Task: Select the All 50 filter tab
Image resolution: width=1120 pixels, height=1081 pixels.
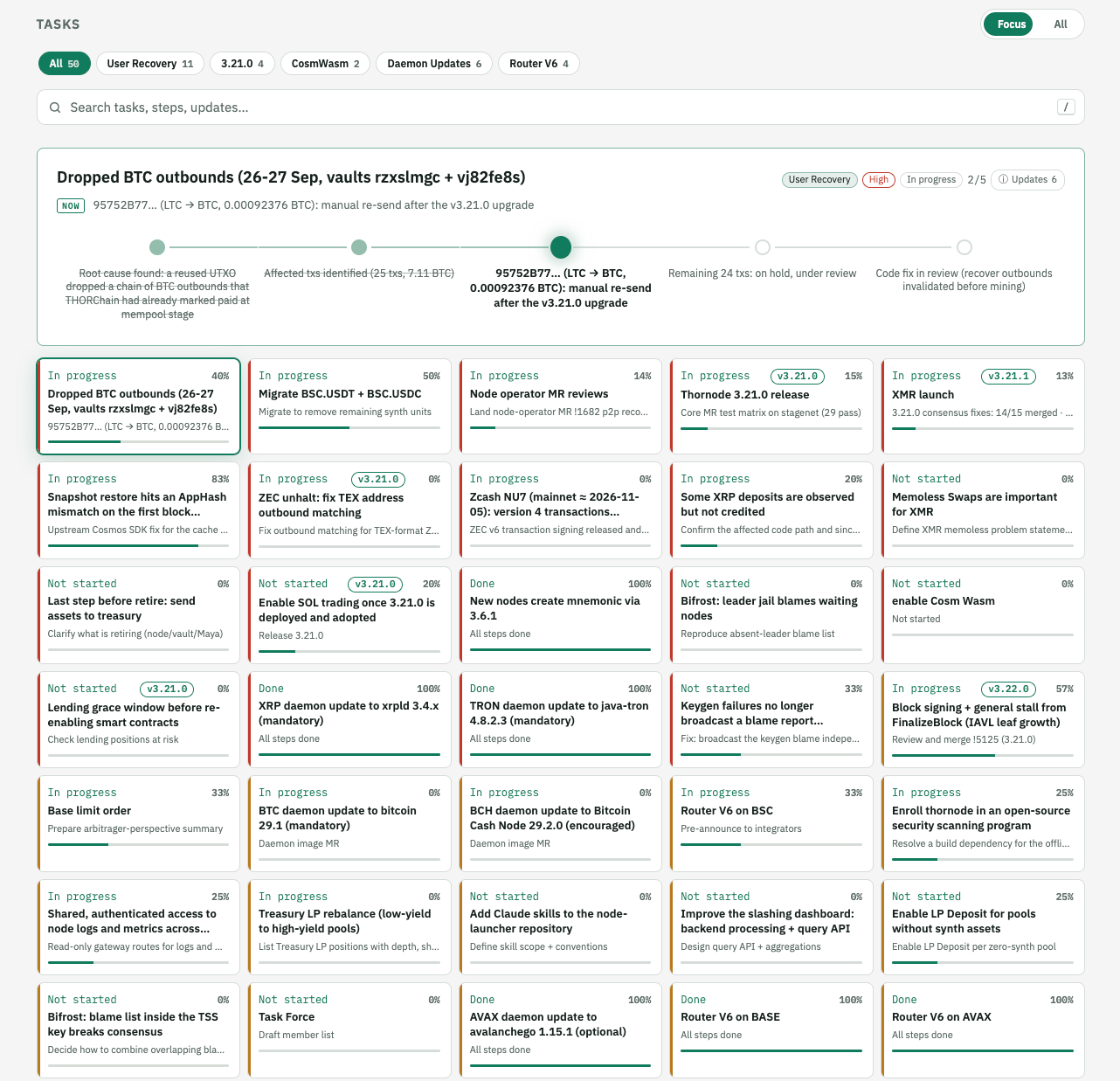Action: coord(64,64)
